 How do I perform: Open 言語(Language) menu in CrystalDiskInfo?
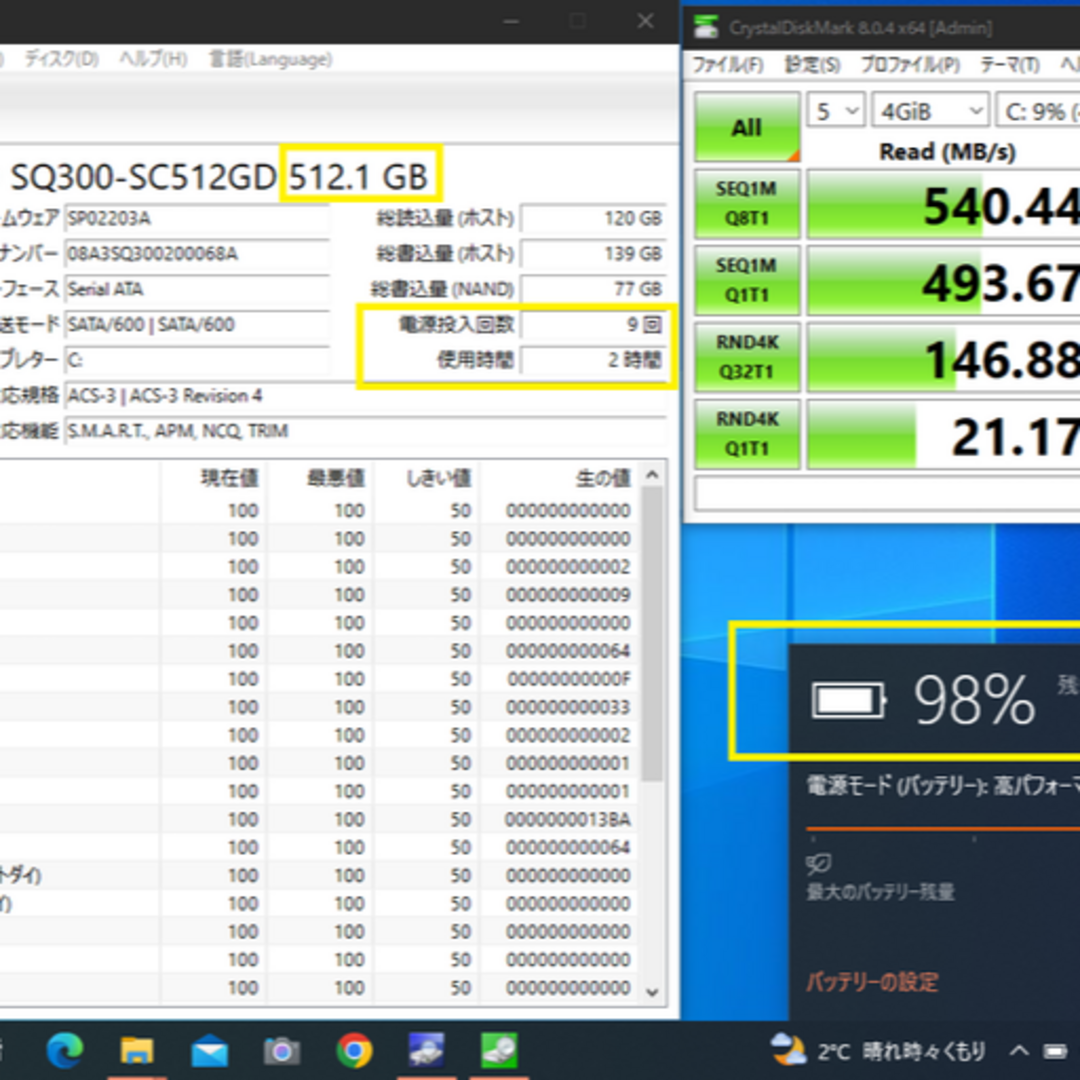[271, 59]
